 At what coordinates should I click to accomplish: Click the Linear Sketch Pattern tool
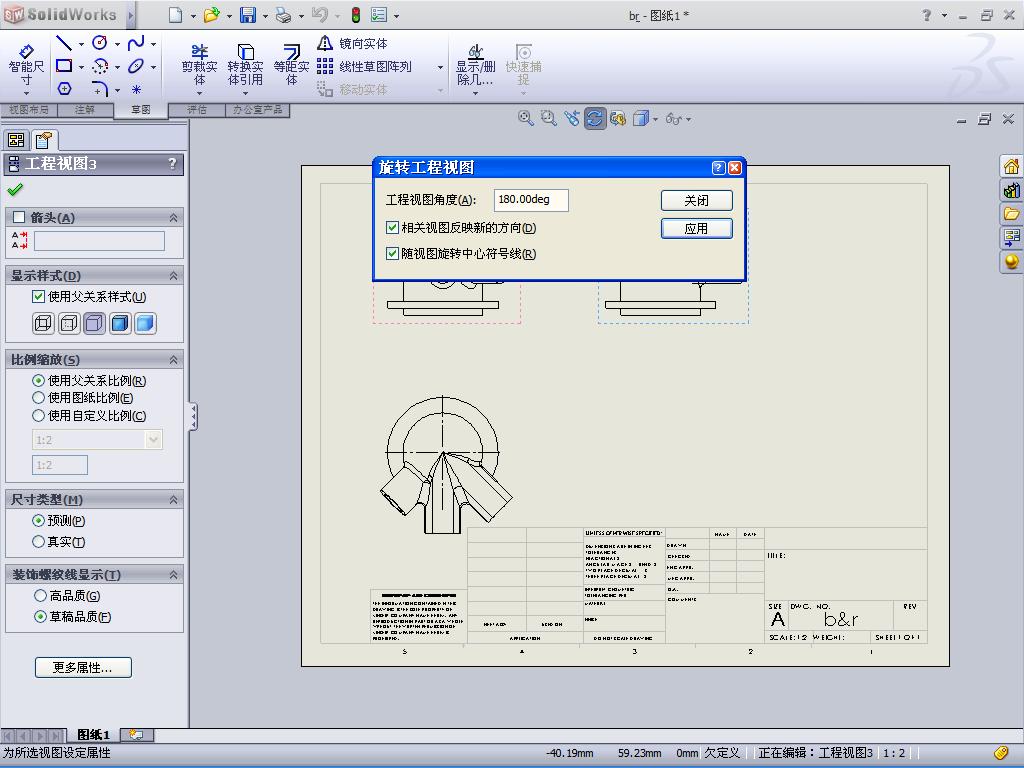tap(364, 67)
